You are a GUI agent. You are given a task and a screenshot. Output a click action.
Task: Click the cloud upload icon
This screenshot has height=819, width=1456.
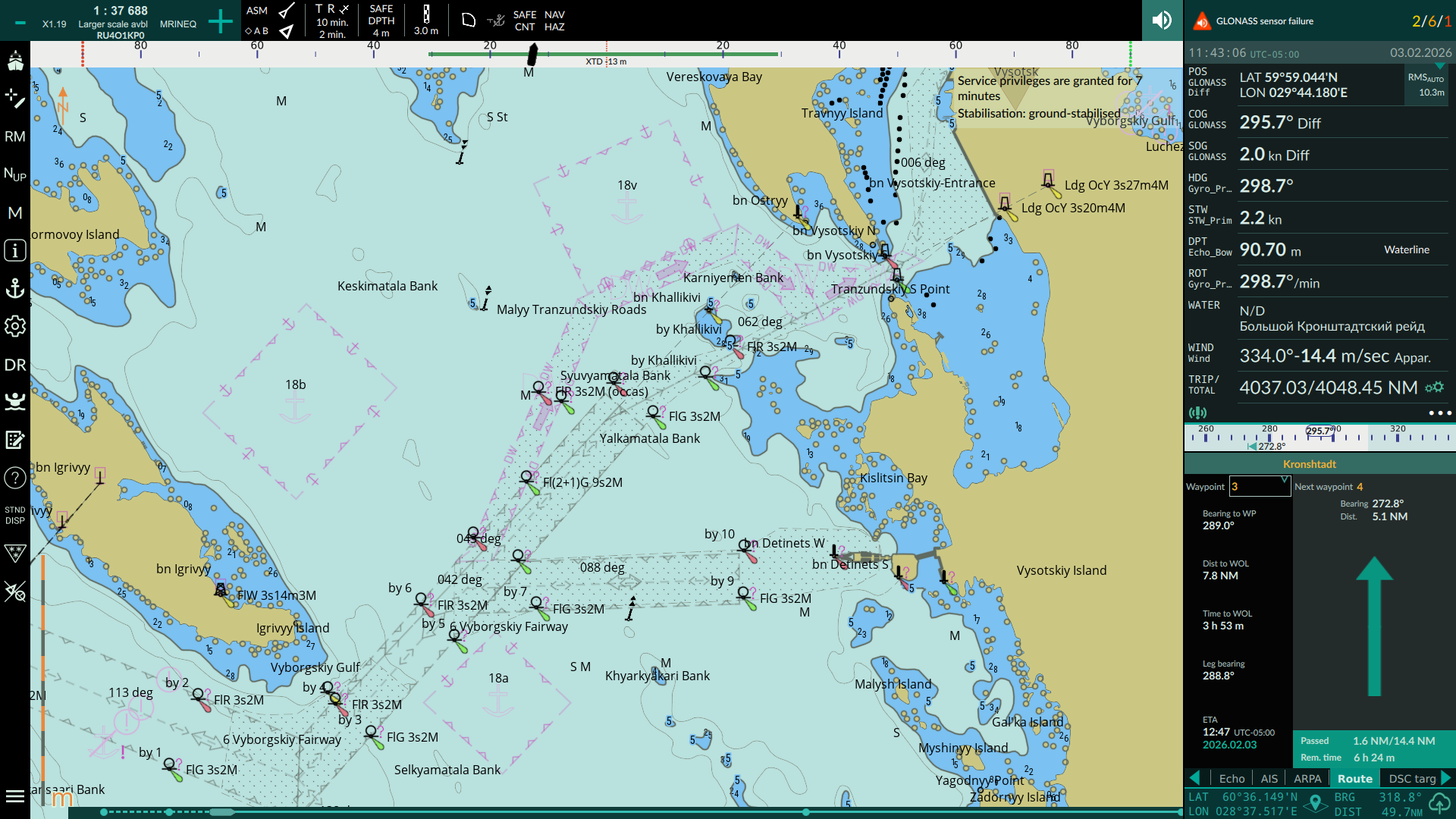point(1439,803)
